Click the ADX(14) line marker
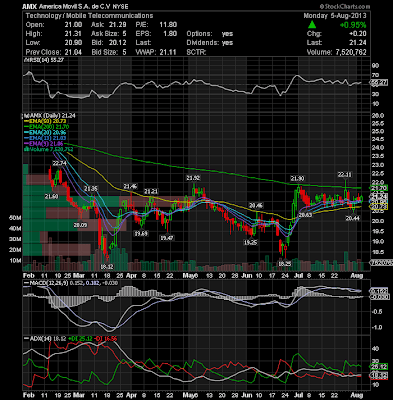 [26, 339]
